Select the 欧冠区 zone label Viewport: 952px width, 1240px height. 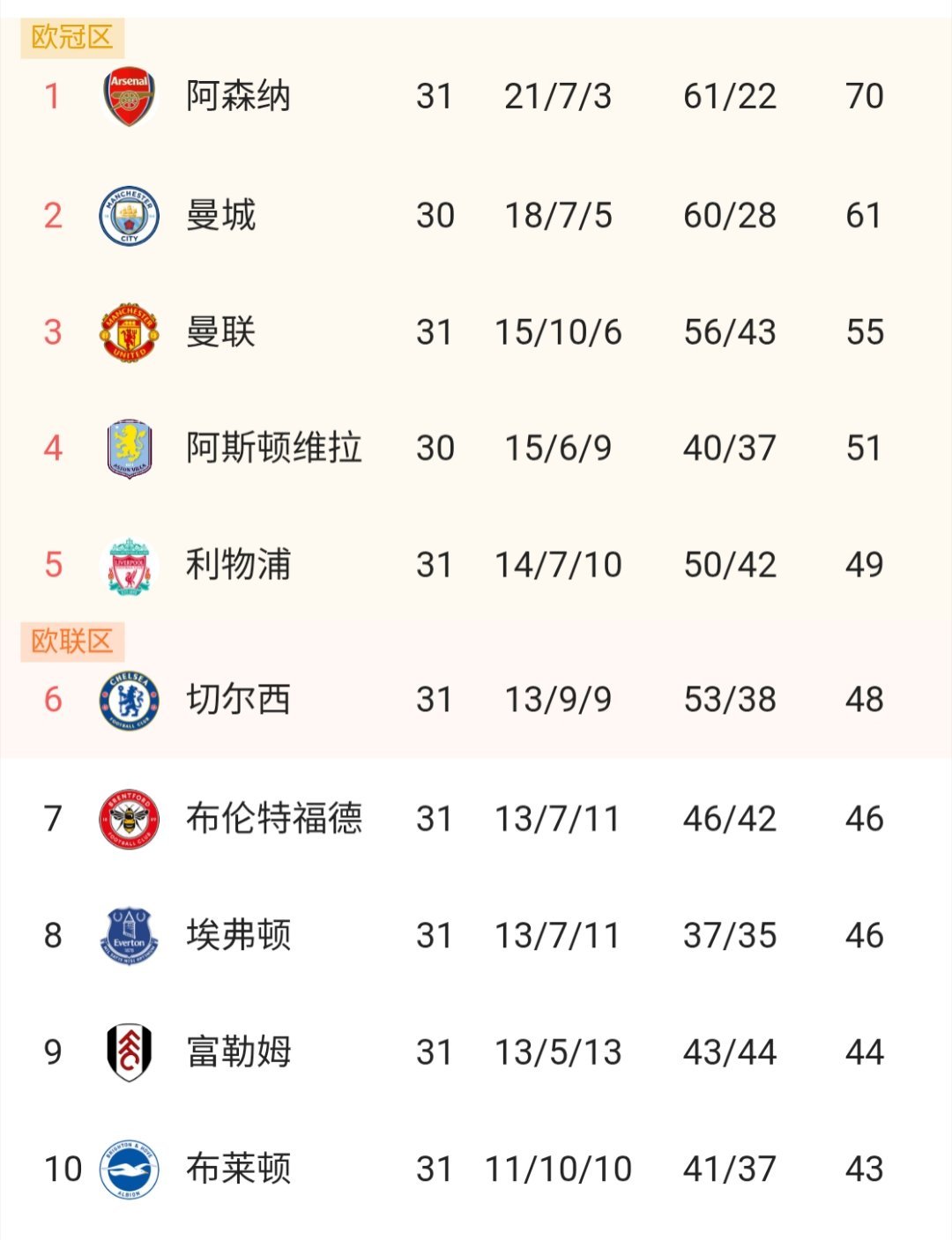(72, 37)
